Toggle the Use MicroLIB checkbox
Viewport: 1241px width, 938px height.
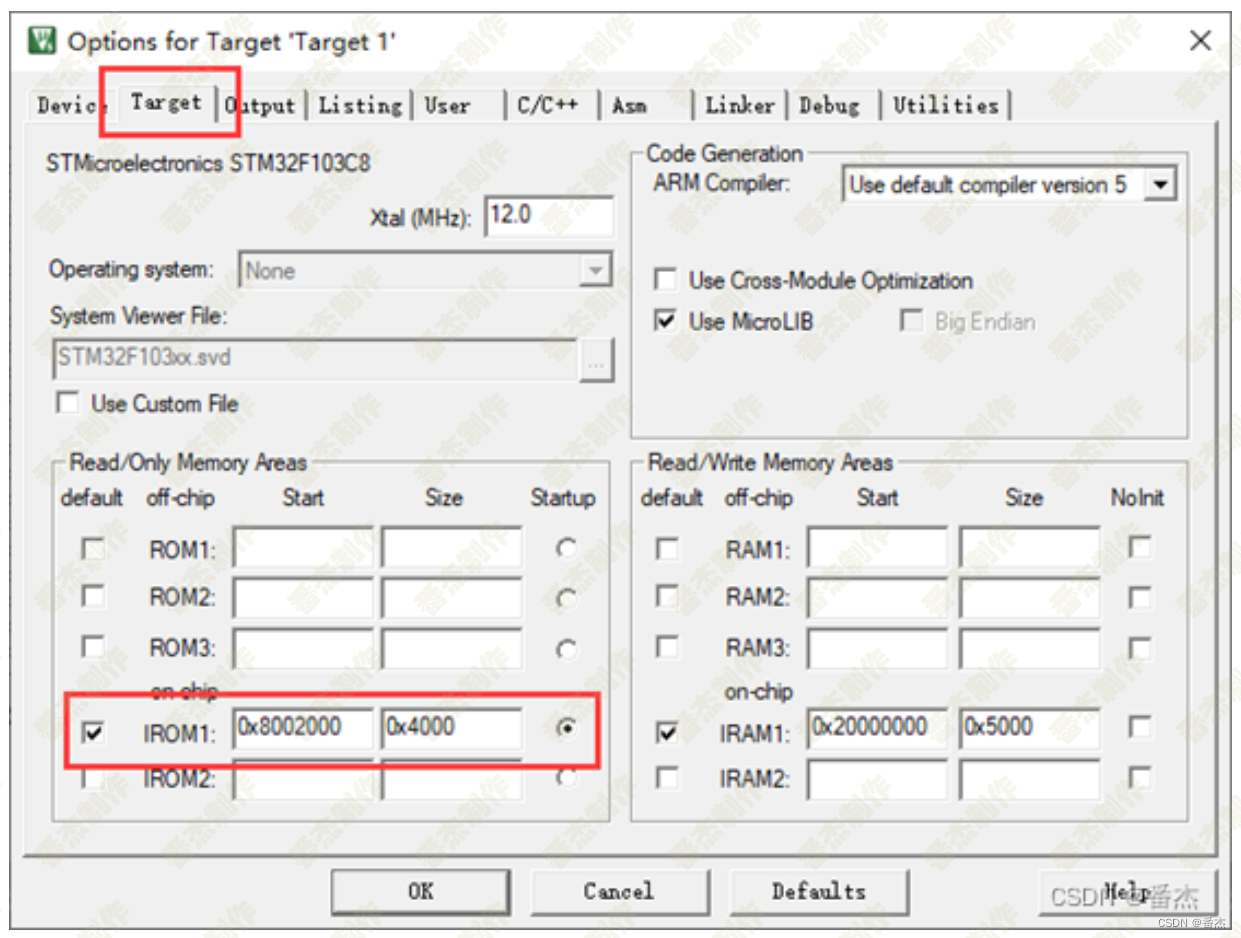[665, 321]
